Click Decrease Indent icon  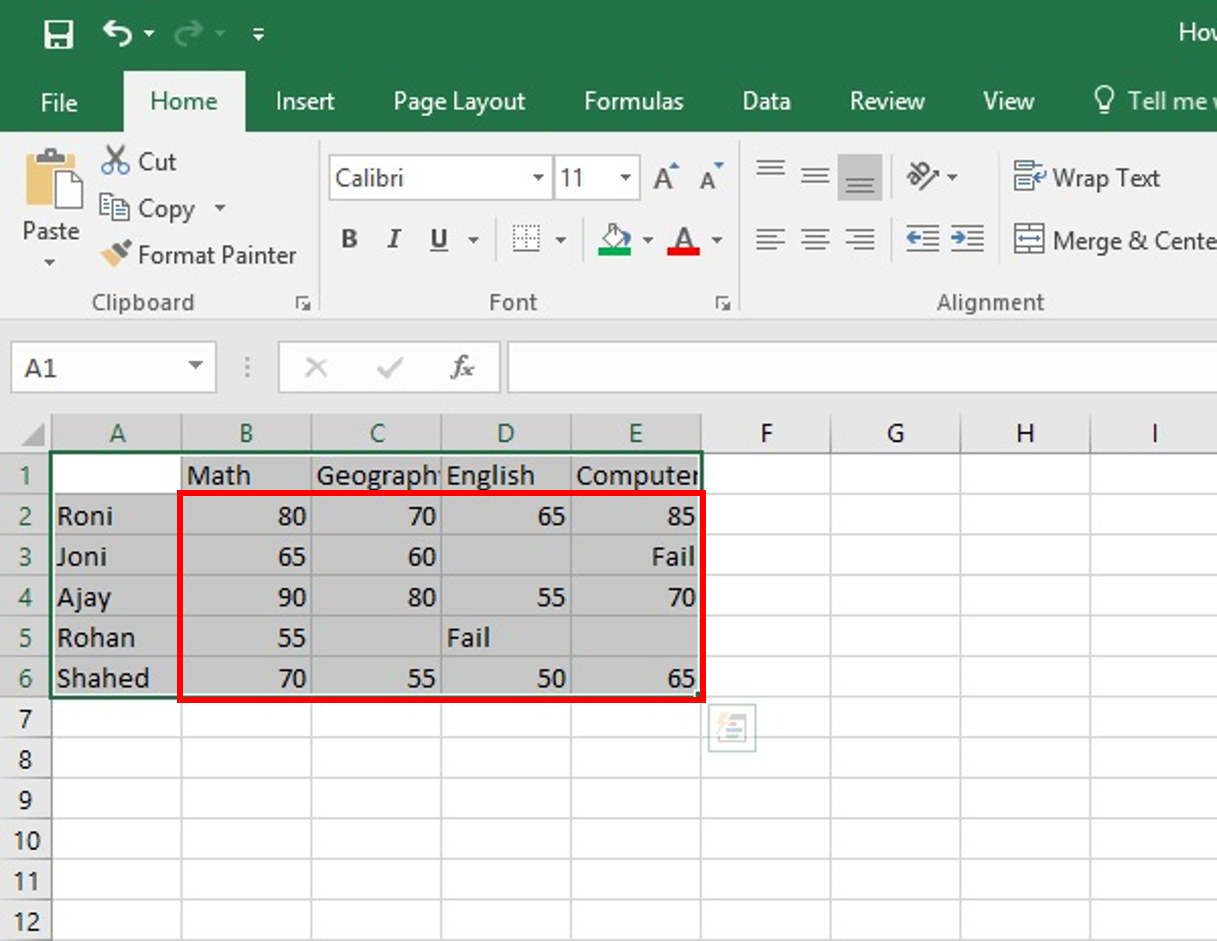click(x=922, y=239)
